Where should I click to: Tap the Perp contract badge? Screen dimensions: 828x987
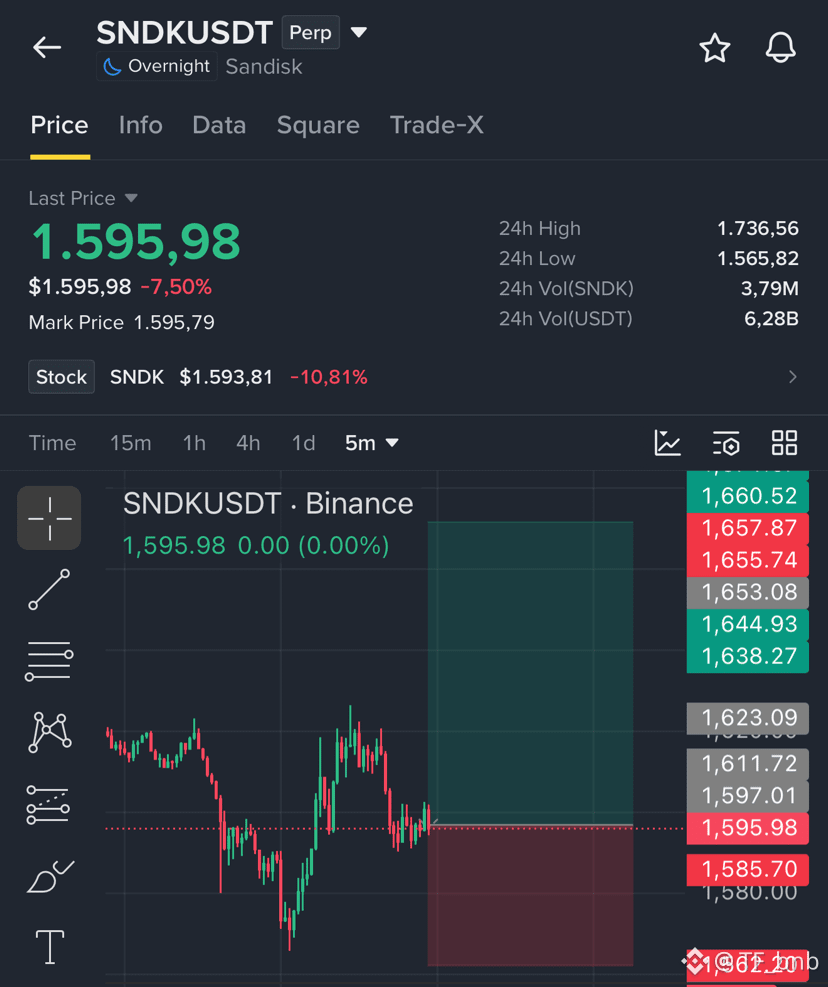tap(310, 32)
